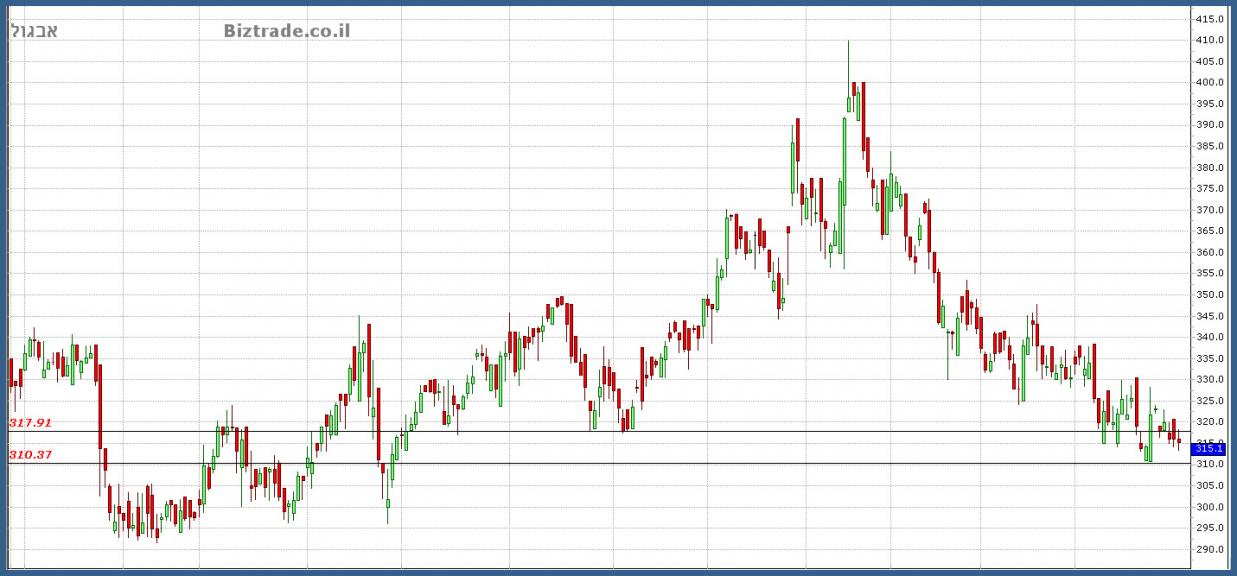Click the 400.0 price axis label
The image size is (1237, 576).
click(1210, 82)
